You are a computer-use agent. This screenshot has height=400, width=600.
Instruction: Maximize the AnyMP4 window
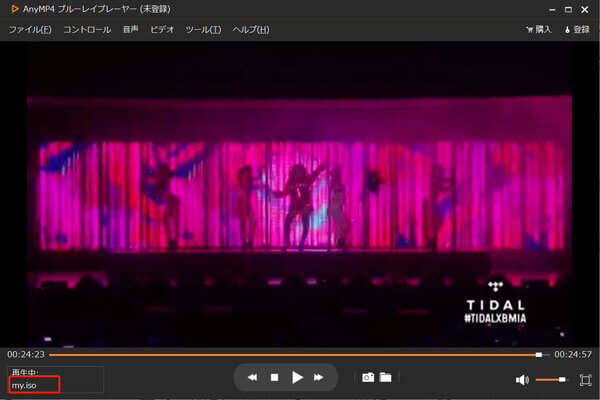click(x=568, y=10)
